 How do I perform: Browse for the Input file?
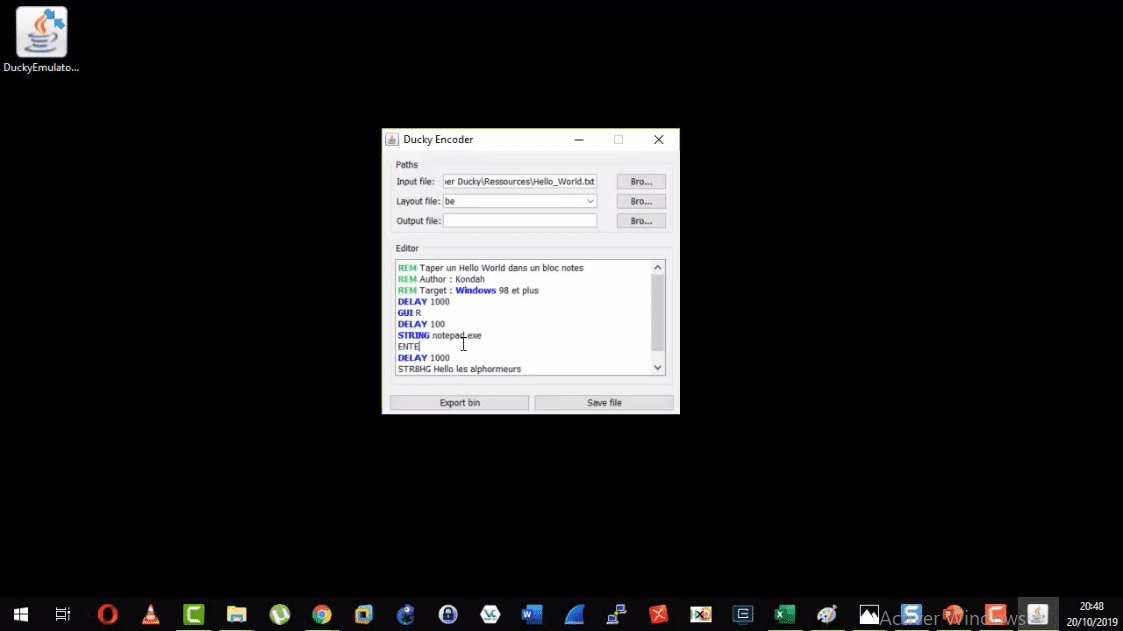tap(641, 181)
